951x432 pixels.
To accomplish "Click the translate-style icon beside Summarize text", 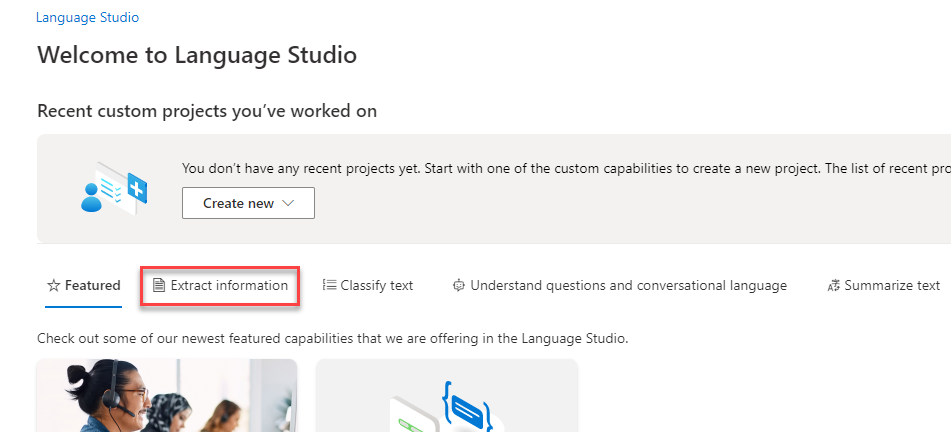I will coord(833,286).
